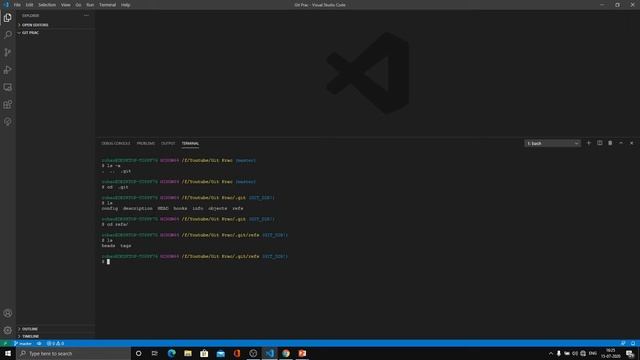Open the Run menu
640x360 pixels.
pyautogui.click(x=90, y=5)
